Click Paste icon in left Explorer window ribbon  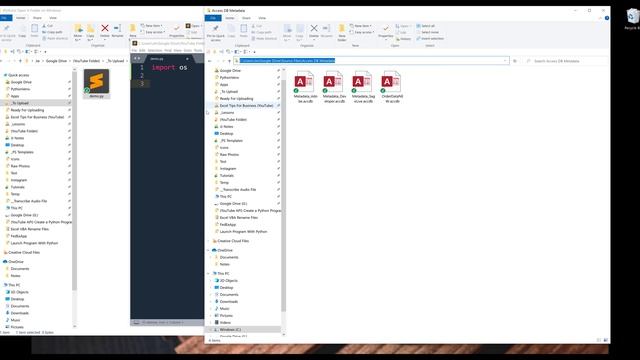click(34, 30)
